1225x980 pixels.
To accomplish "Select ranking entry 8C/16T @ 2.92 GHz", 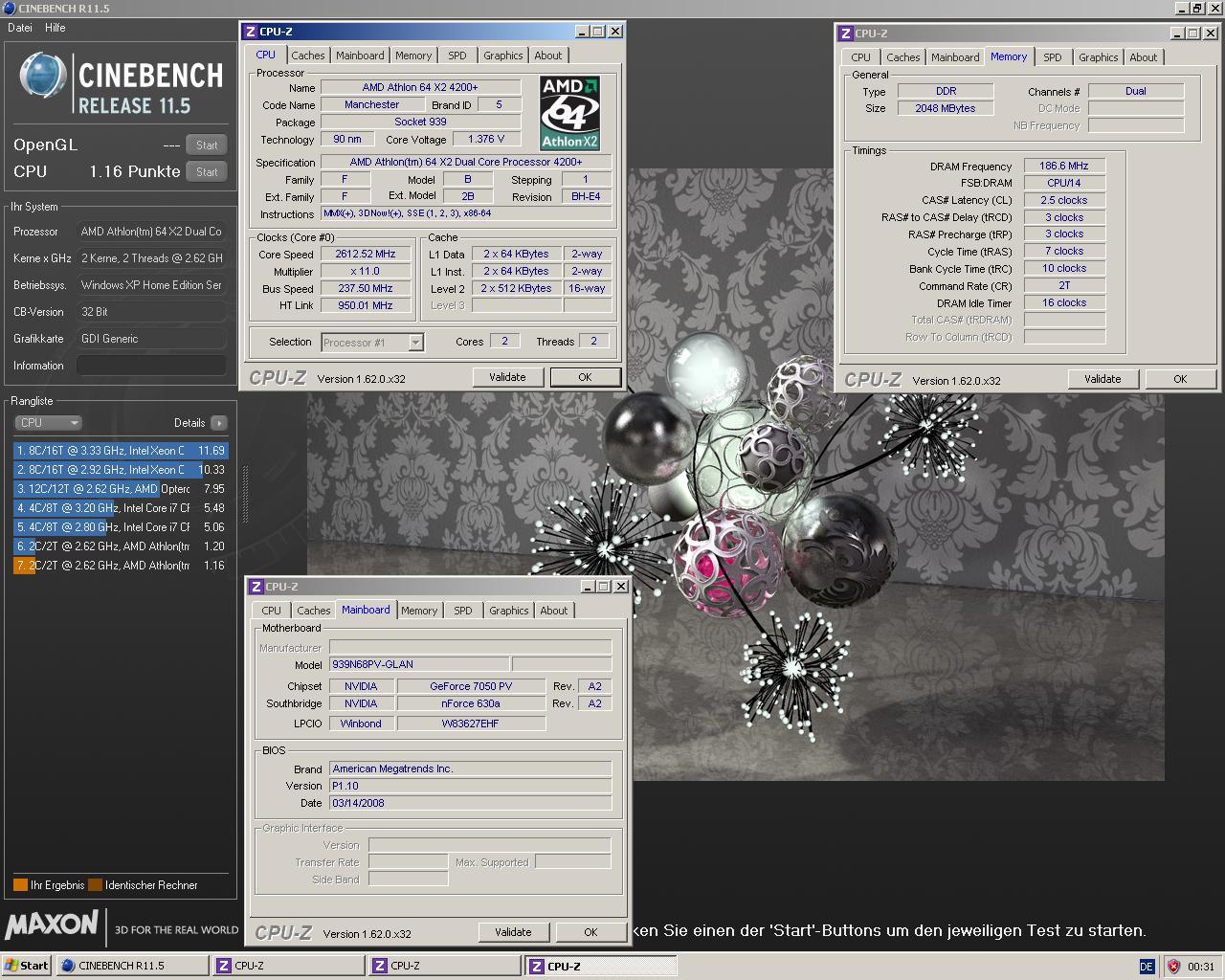I will pos(121,470).
